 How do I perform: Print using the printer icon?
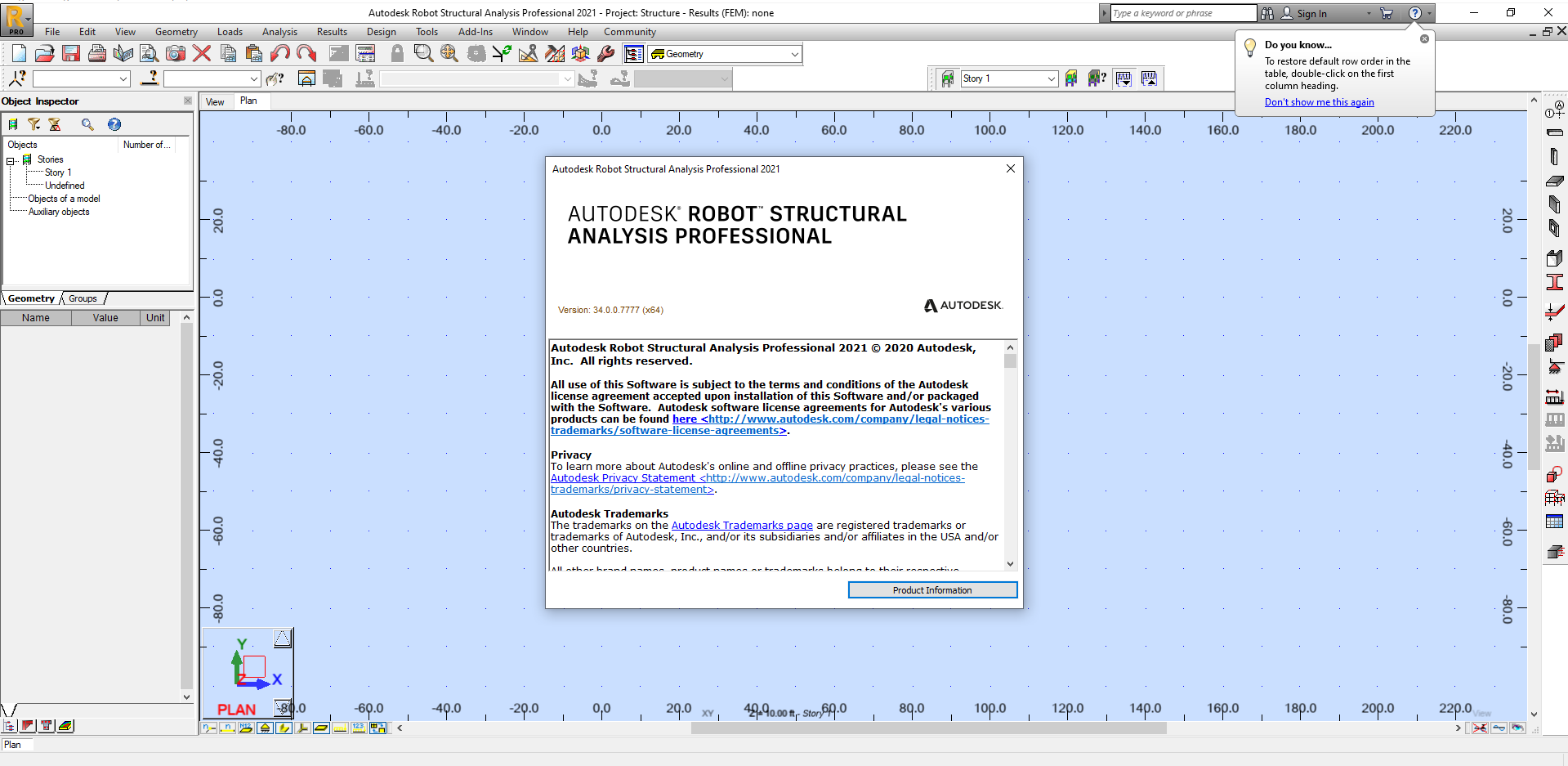[97, 54]
